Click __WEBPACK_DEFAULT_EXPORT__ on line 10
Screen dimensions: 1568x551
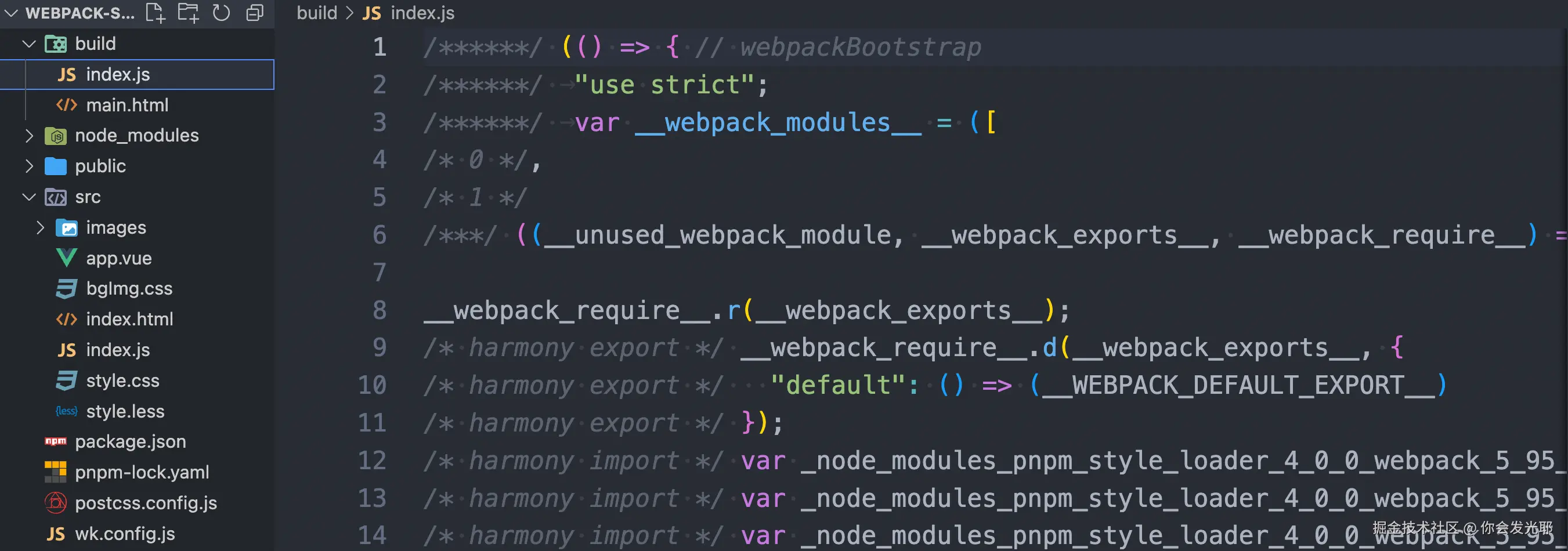pos(1238,385)
